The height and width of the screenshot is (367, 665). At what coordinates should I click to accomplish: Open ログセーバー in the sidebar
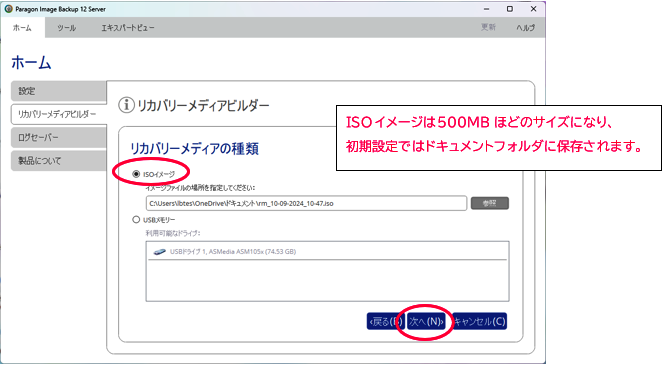click(59, 137)
